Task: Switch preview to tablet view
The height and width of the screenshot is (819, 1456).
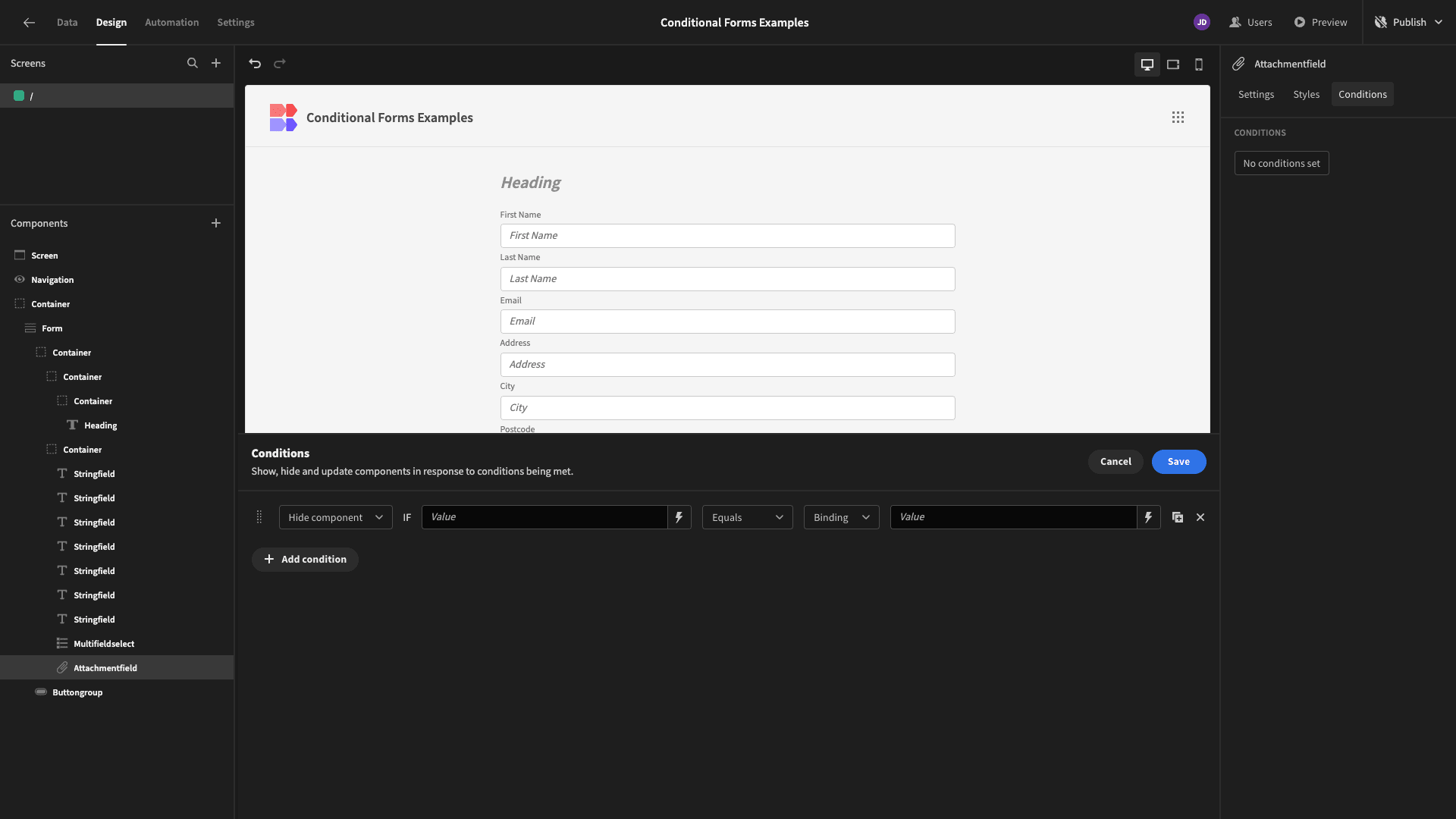Action: 1172,64
